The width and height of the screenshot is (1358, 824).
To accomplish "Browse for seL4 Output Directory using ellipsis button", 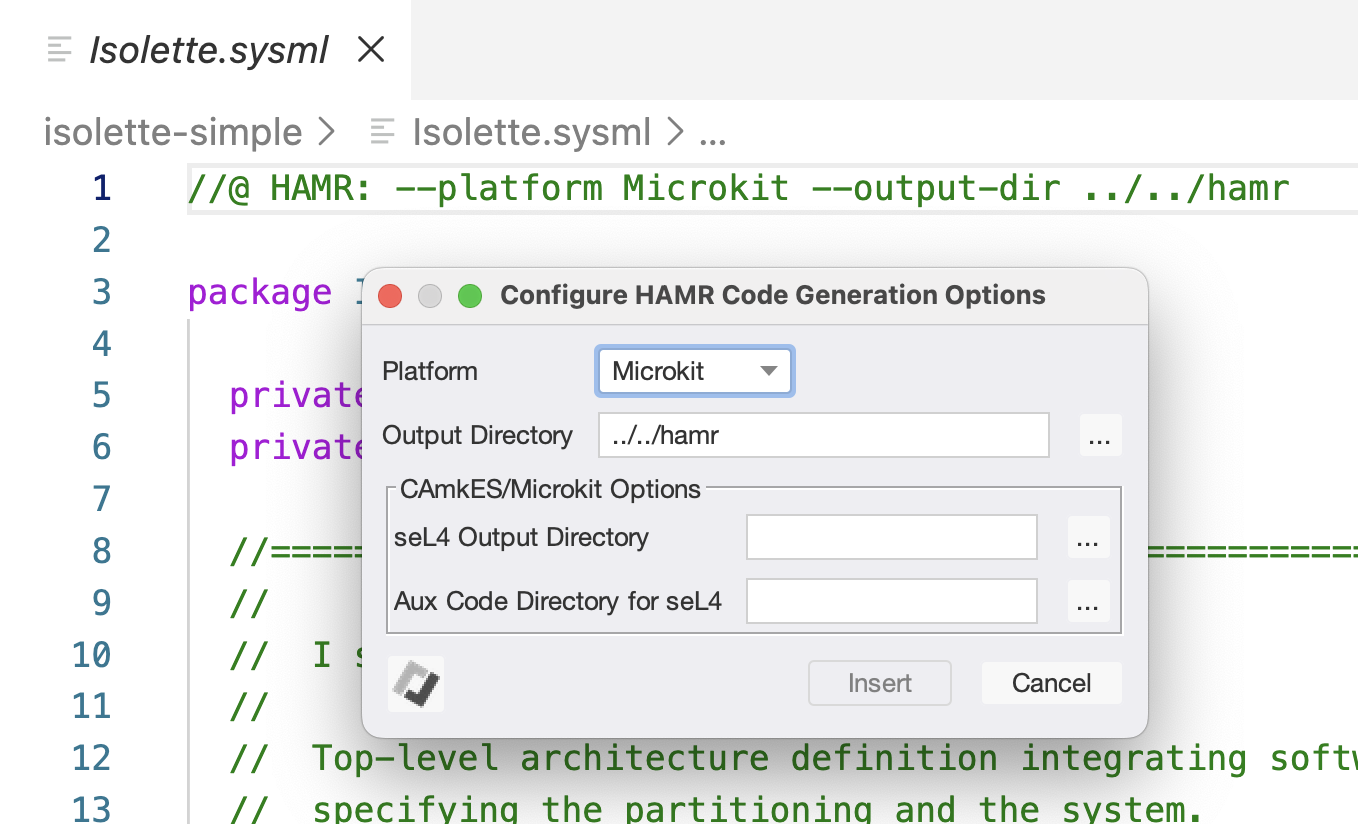I will tap(1088, 537).
